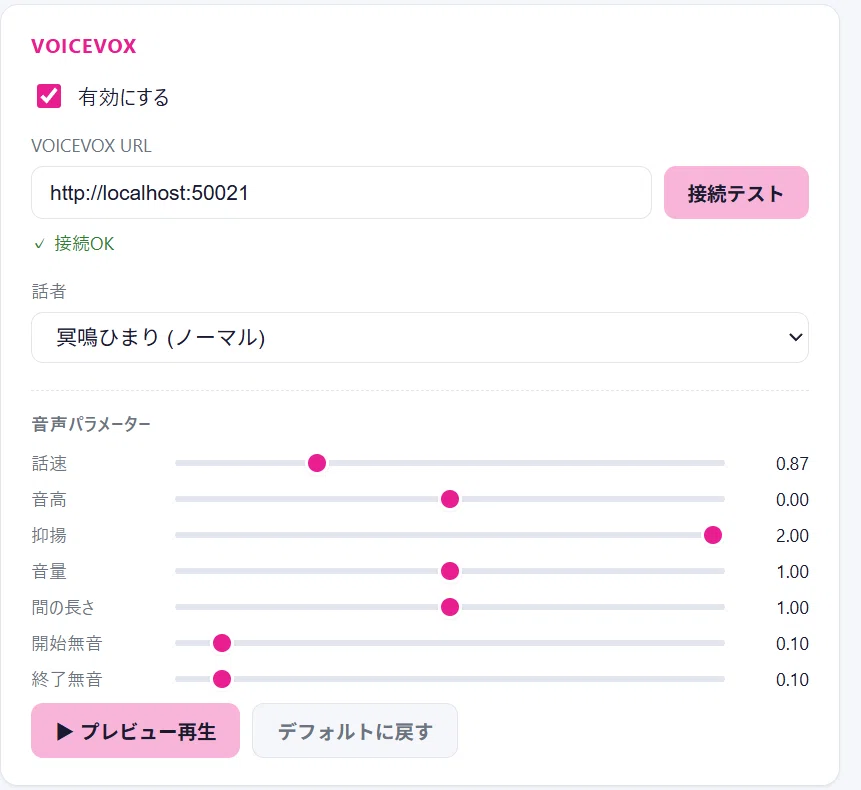The height and width of the screenshot is (790, 861).
Task: Click the 抑揚 intonation slider handle
Action: click(x=713, y=535)
